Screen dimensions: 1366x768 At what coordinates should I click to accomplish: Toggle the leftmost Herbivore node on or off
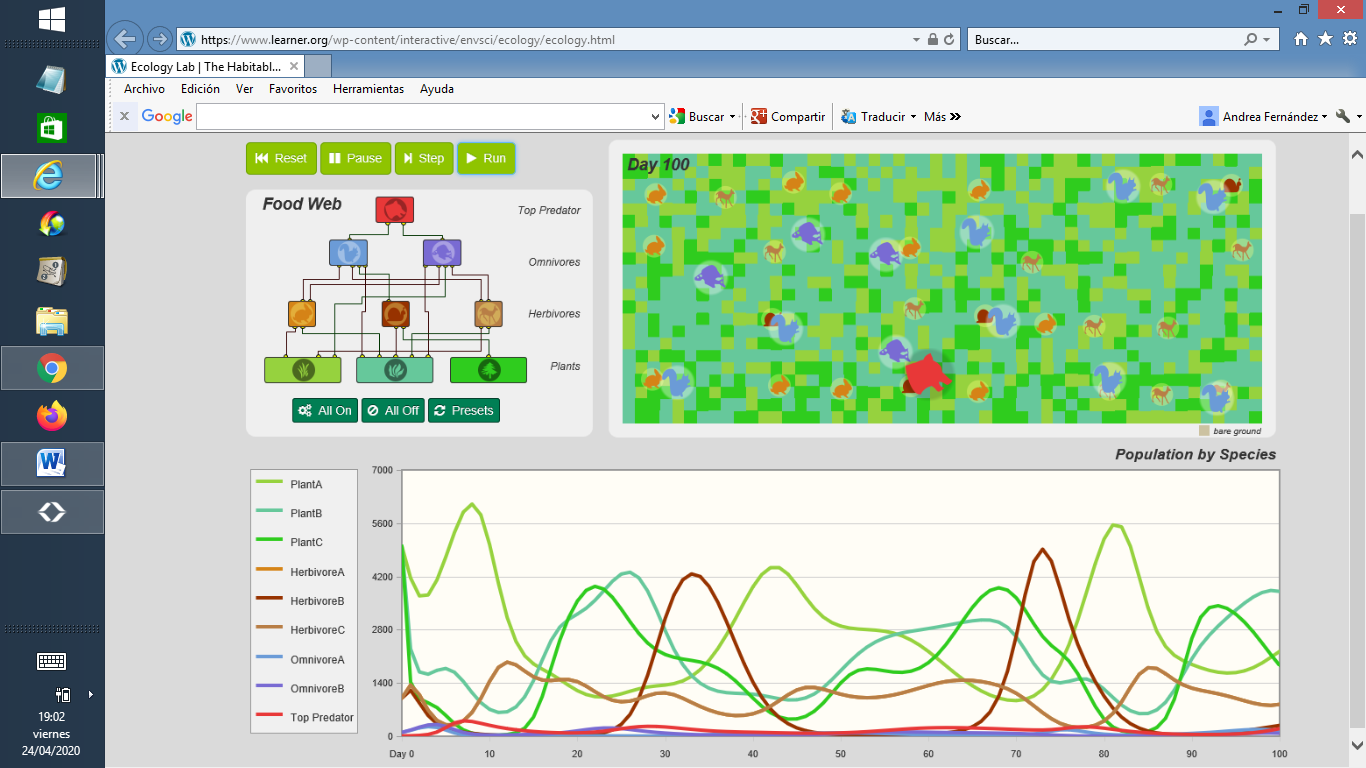point(301,313)
